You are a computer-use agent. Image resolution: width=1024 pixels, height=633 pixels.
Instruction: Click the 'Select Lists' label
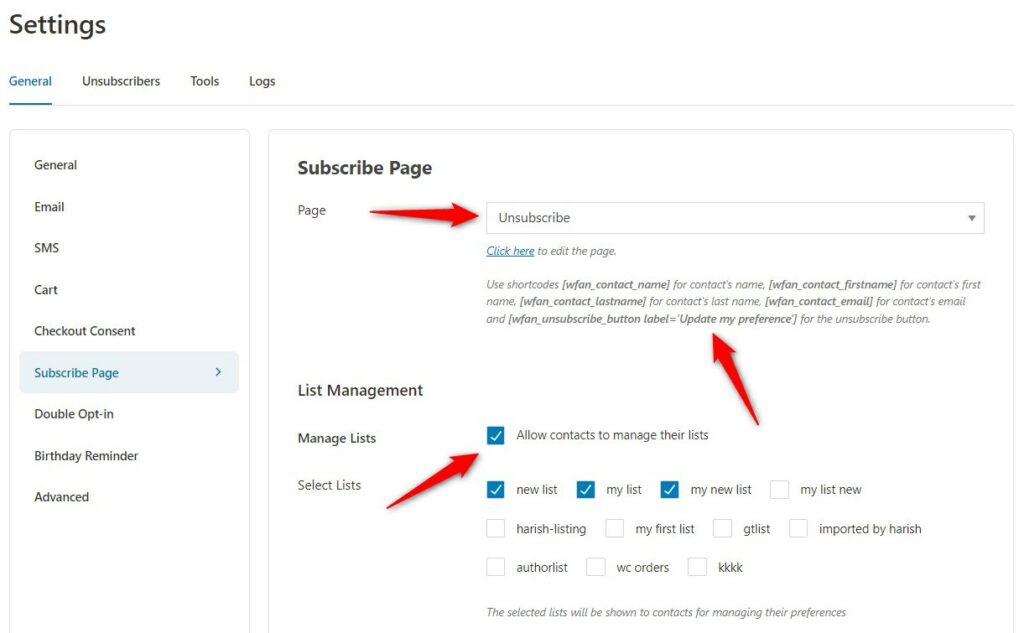(329, 485)
